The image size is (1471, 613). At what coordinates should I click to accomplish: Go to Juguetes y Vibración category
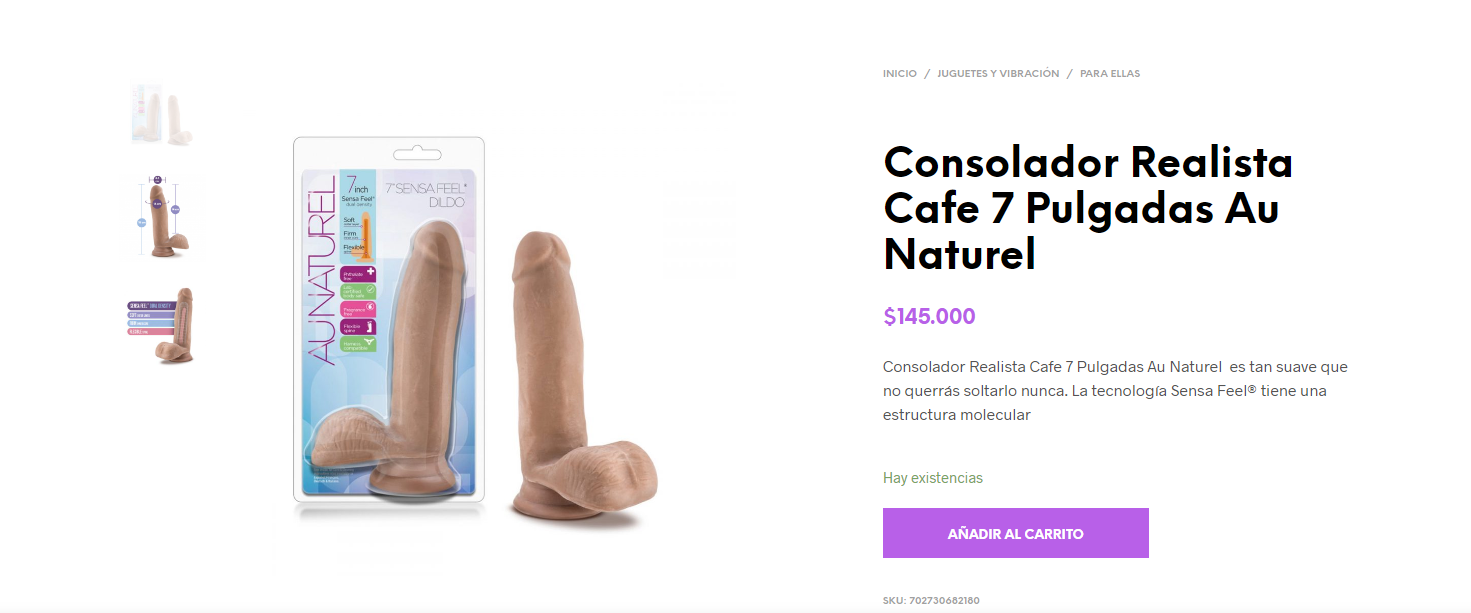coord(998,74)
